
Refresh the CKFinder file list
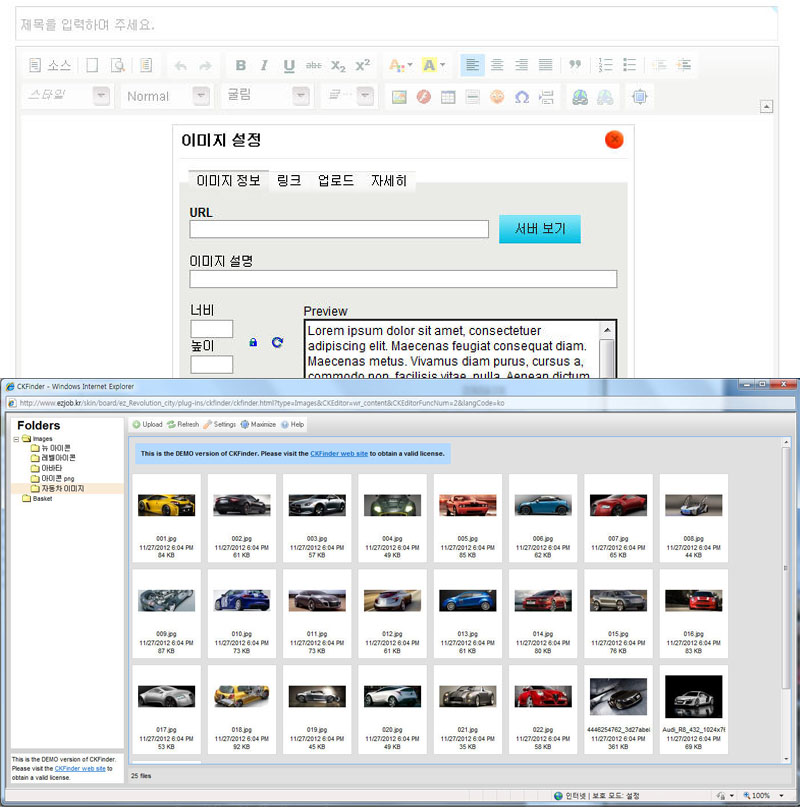tap(183, 425)
